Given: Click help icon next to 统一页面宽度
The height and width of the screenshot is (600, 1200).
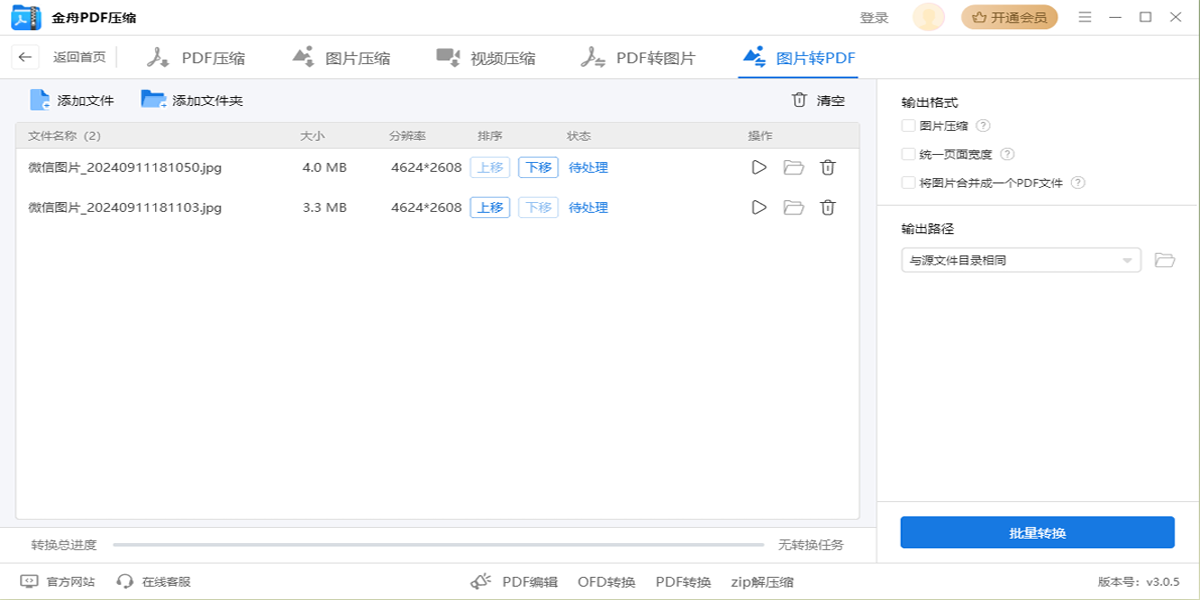Looking at the screenshot, I should [1007, 154].
